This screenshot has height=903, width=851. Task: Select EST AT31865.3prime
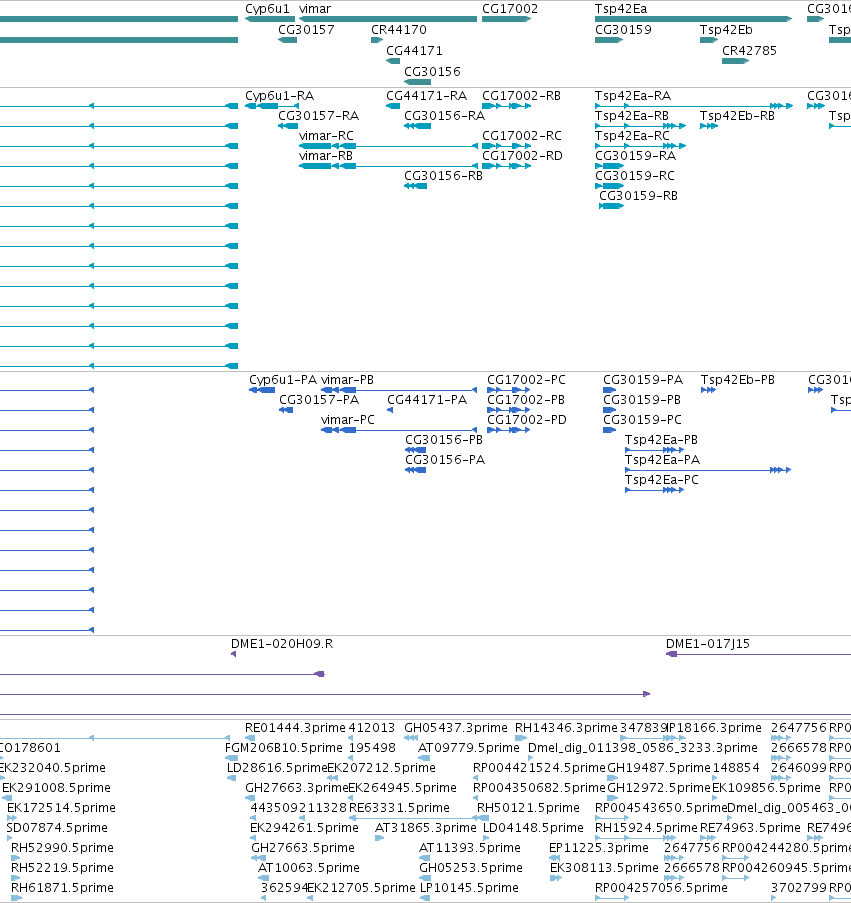click(426, 828)
